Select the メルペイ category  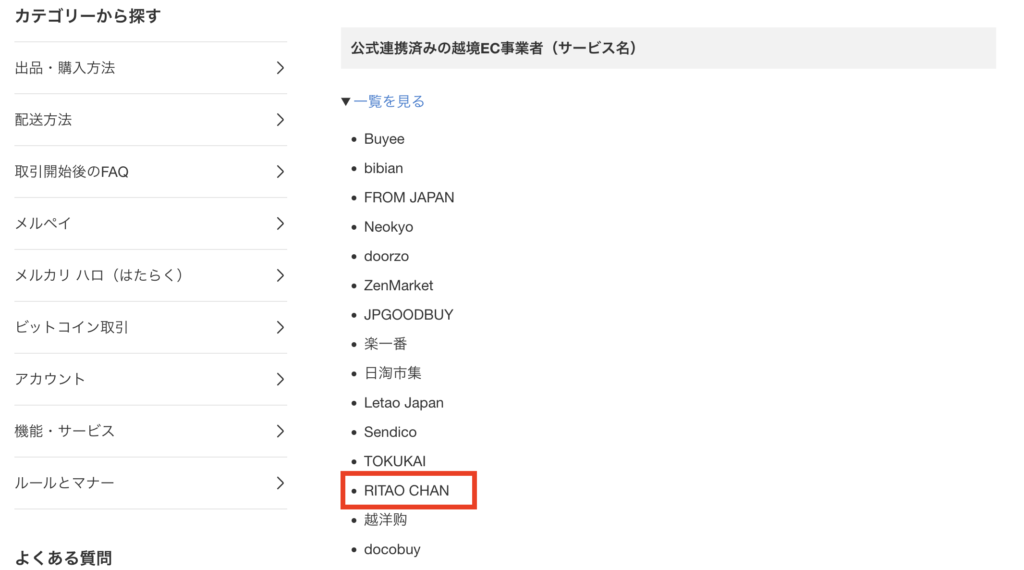44,224
